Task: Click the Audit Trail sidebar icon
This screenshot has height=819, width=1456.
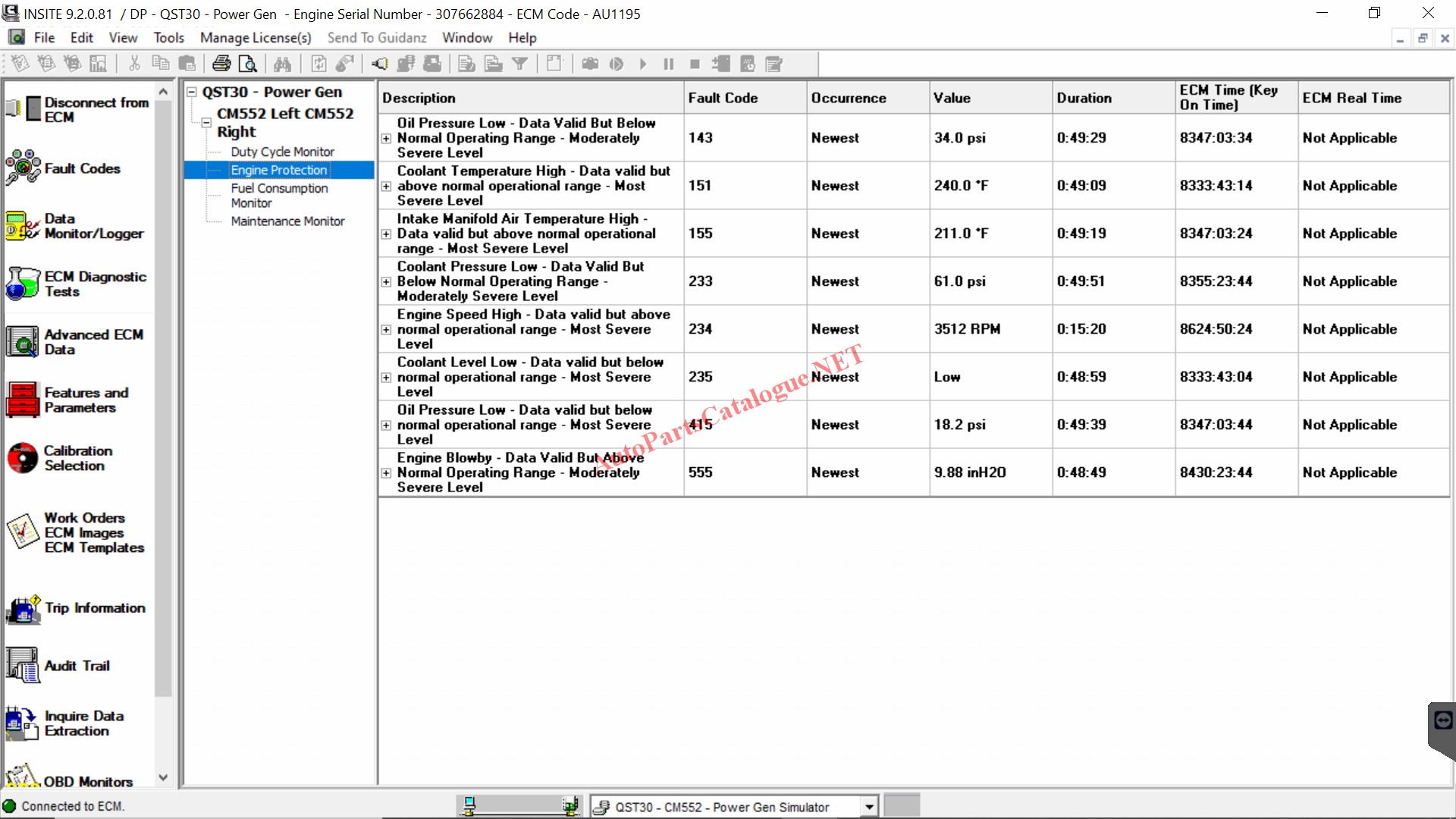Action: [23, 665]
